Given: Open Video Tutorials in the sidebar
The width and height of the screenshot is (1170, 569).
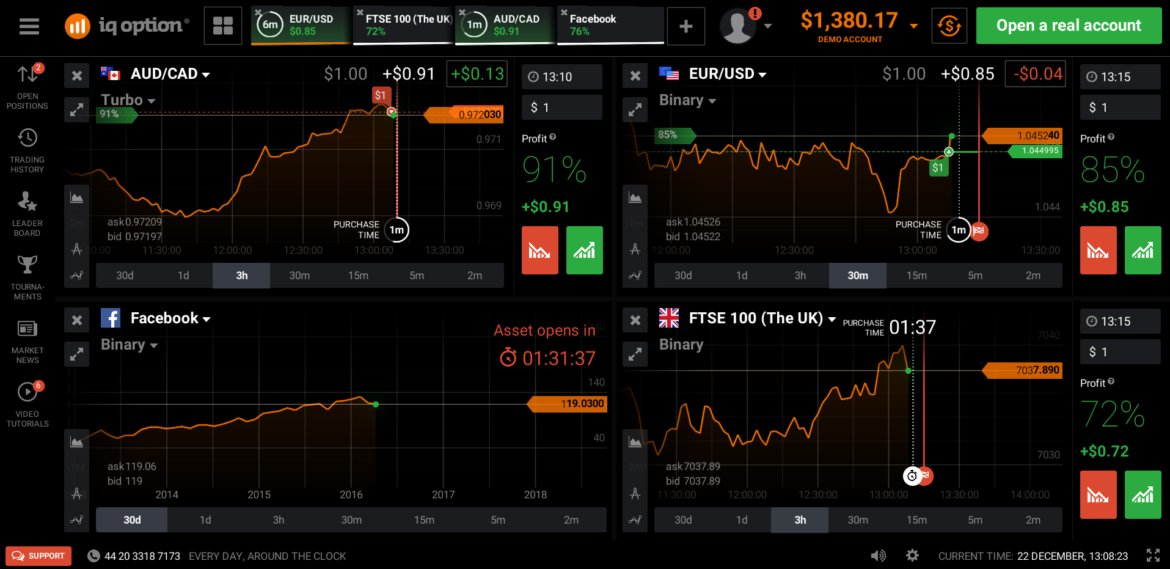Looking at the screenshot, I should pos(28,405).
